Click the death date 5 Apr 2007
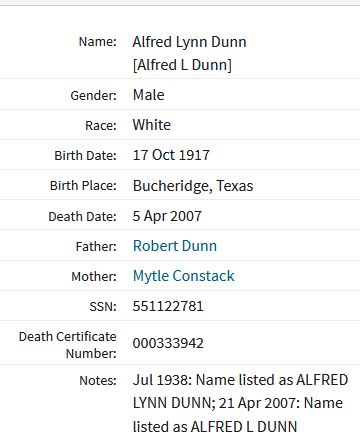This screenshot has width=360, height=445. (167, 216)
